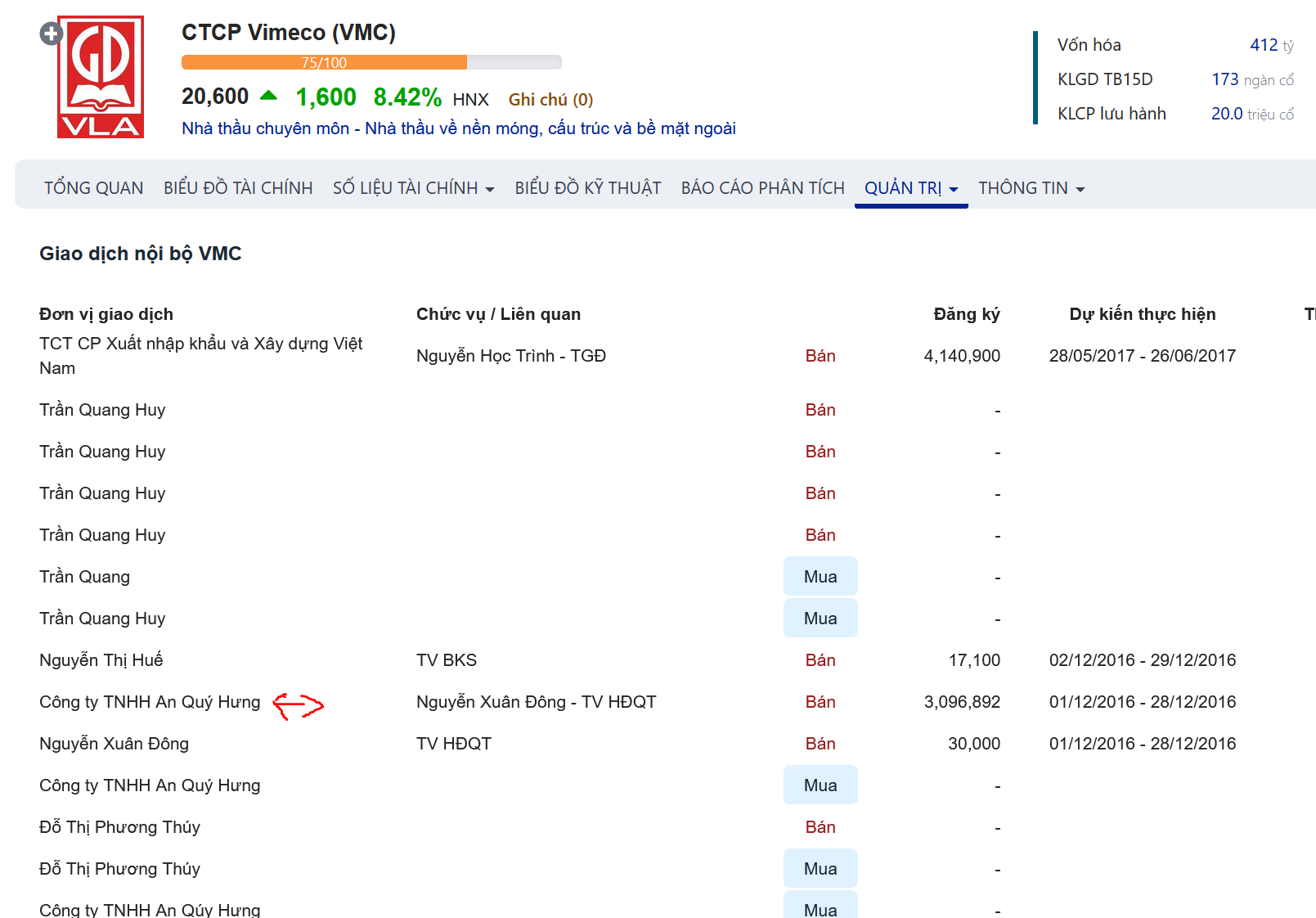Screen dimensions: 1316x918
Task: Click the Bán label for Nguyễn Thị Huế
Action: coord(820,660)
